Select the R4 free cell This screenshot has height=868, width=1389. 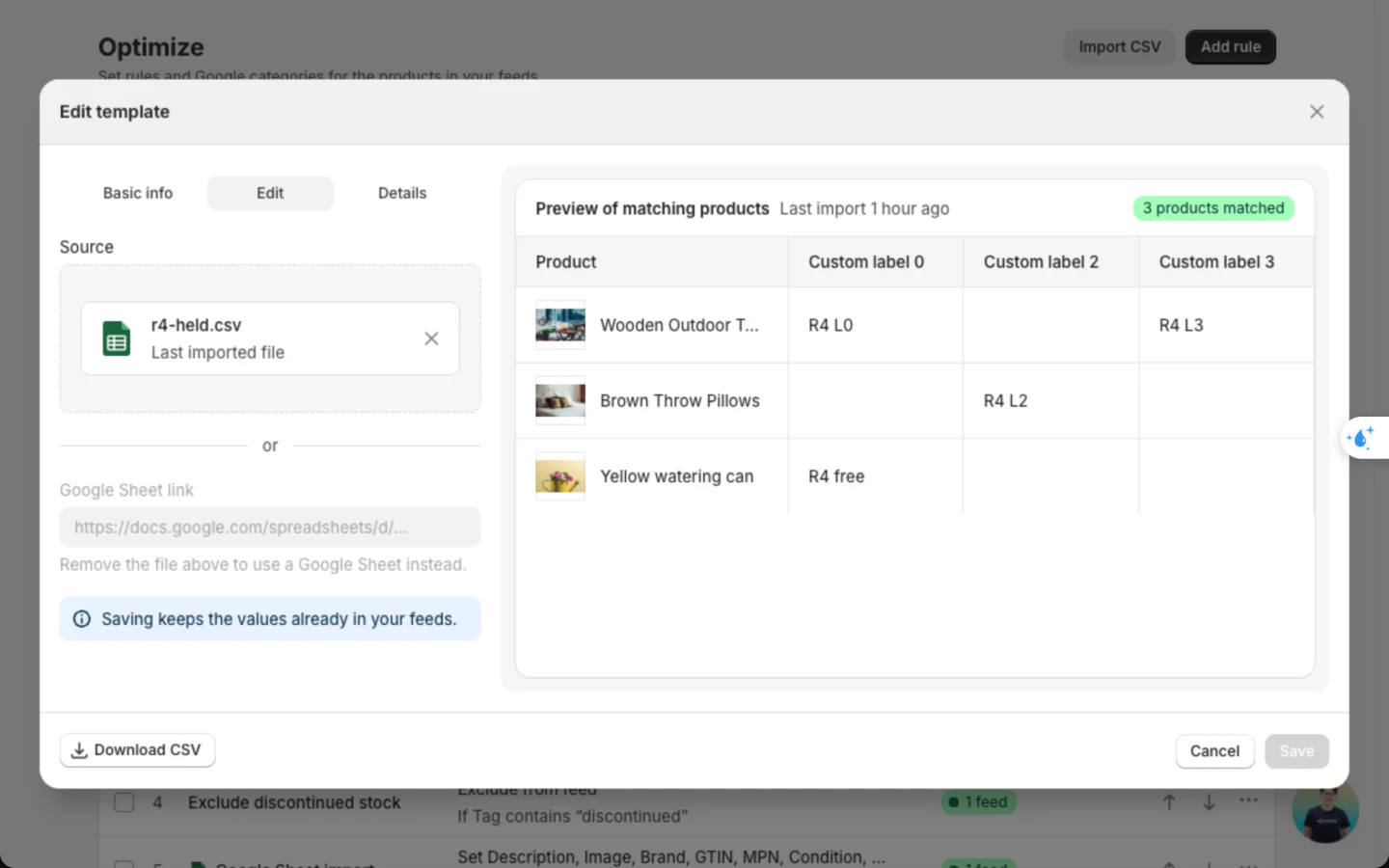876,476
